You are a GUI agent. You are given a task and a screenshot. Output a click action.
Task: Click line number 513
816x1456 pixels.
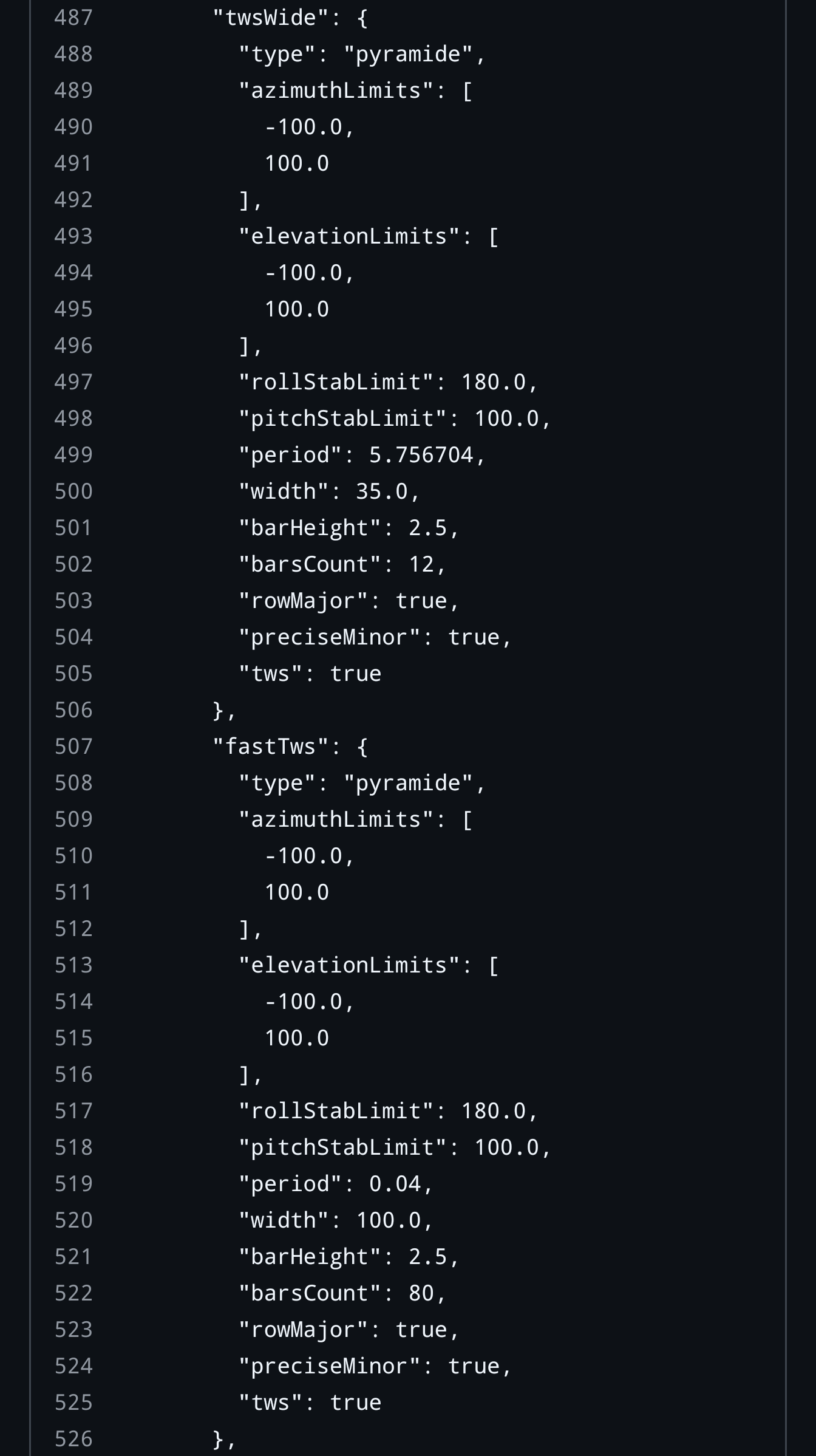pos(73,965)
